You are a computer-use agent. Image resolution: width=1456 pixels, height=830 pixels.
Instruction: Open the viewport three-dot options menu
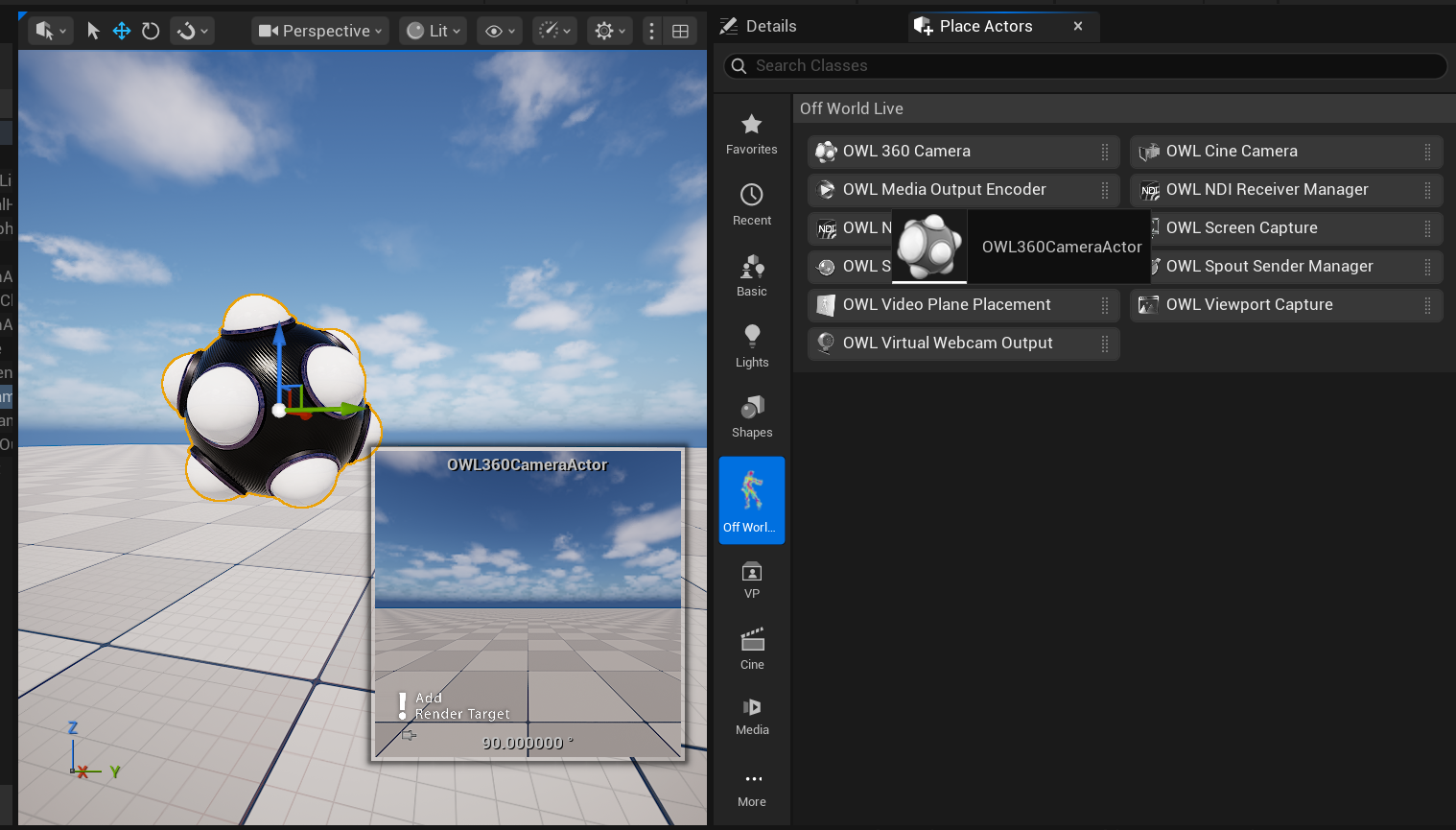tap(652, 31)
